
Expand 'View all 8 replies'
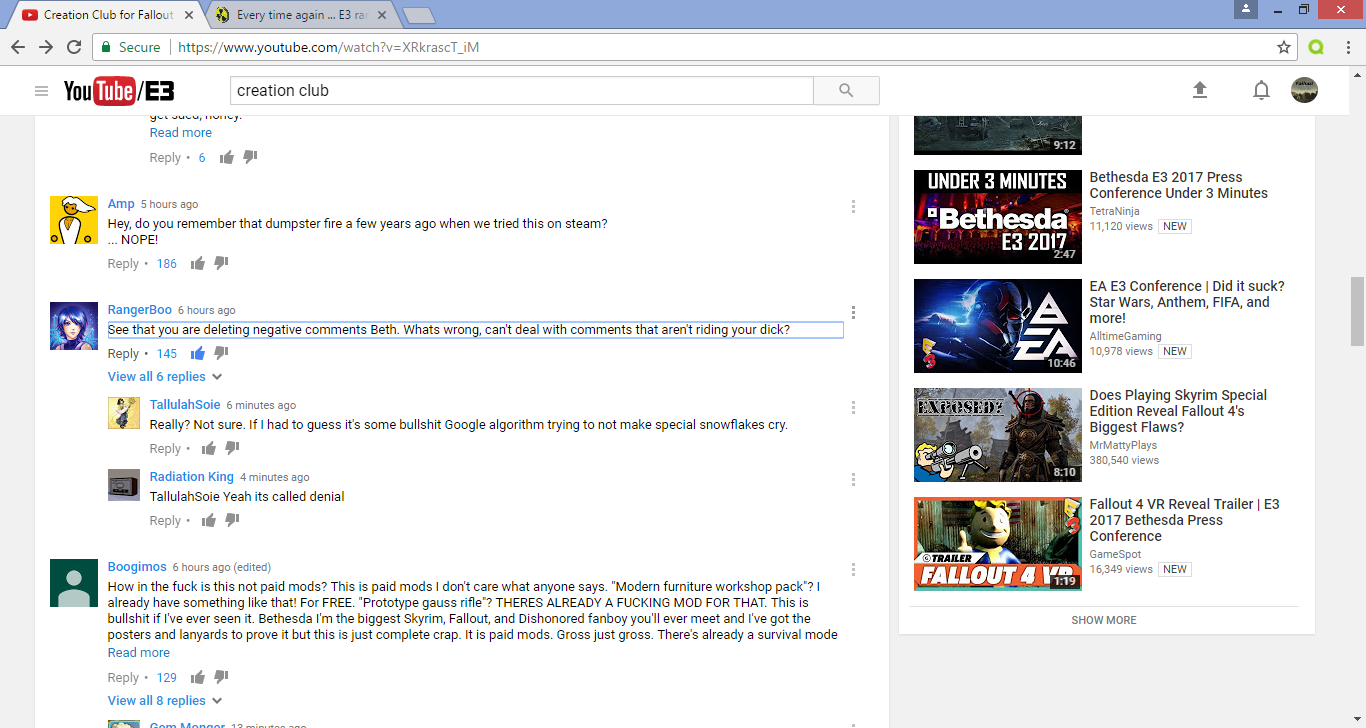pyautogui.click(x=165, y=701)
